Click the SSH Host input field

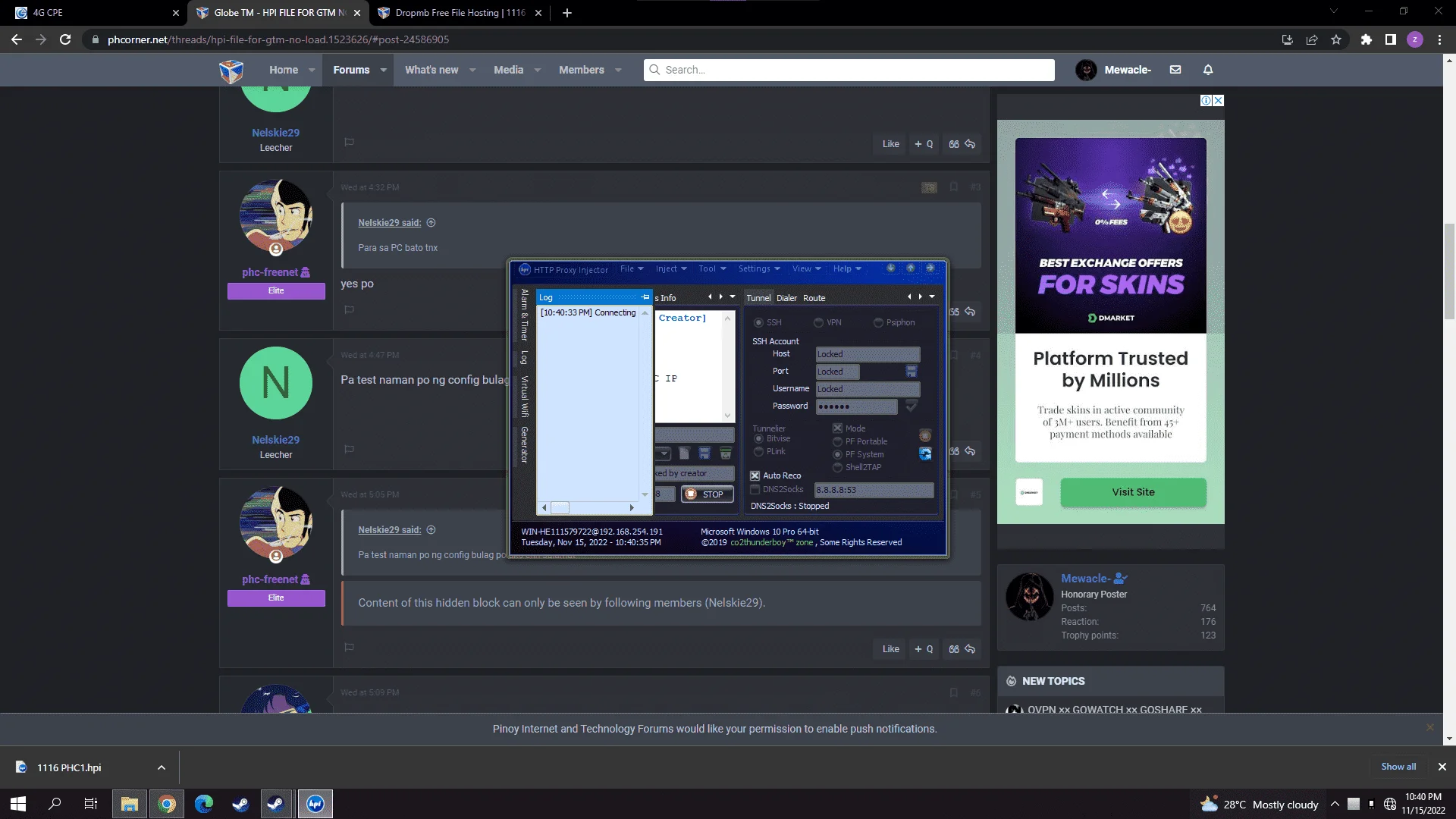click(x=868, y=354)
